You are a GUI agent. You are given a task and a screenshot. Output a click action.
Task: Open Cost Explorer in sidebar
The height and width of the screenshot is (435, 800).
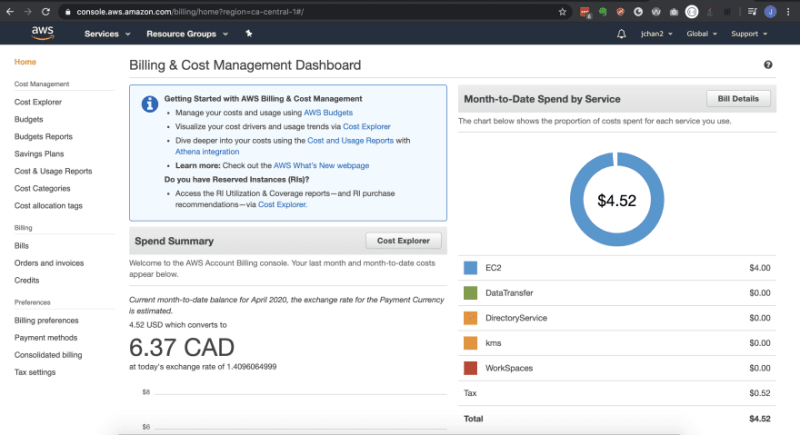pos(38,102)
